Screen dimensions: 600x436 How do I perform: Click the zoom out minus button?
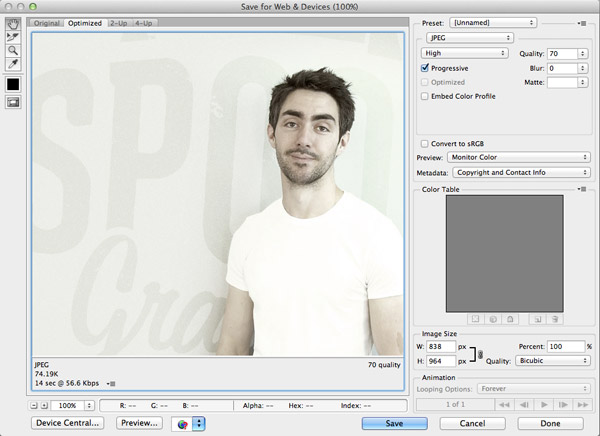[x=34, y=406]
